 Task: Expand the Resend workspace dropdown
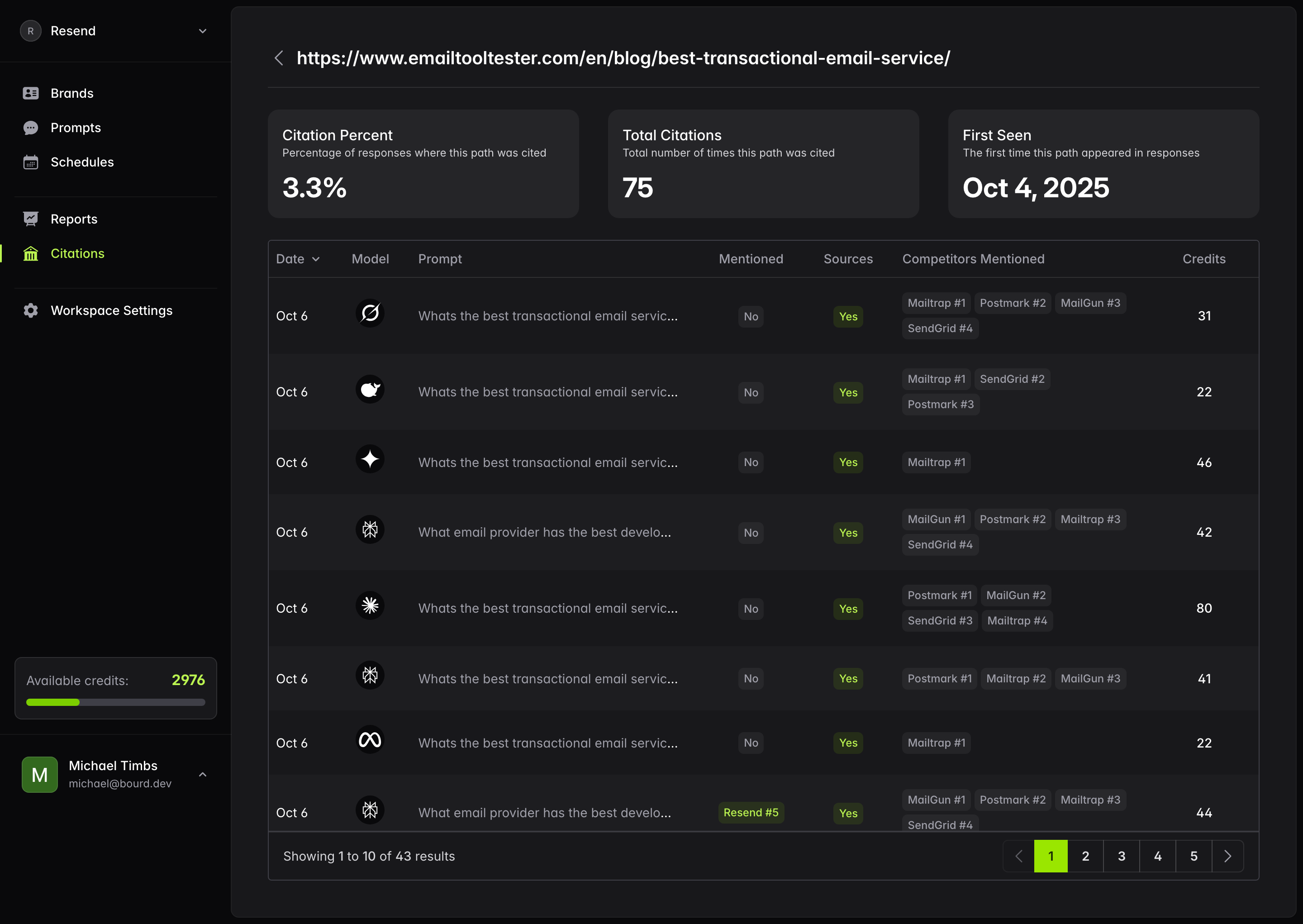(x=203, y=31)
